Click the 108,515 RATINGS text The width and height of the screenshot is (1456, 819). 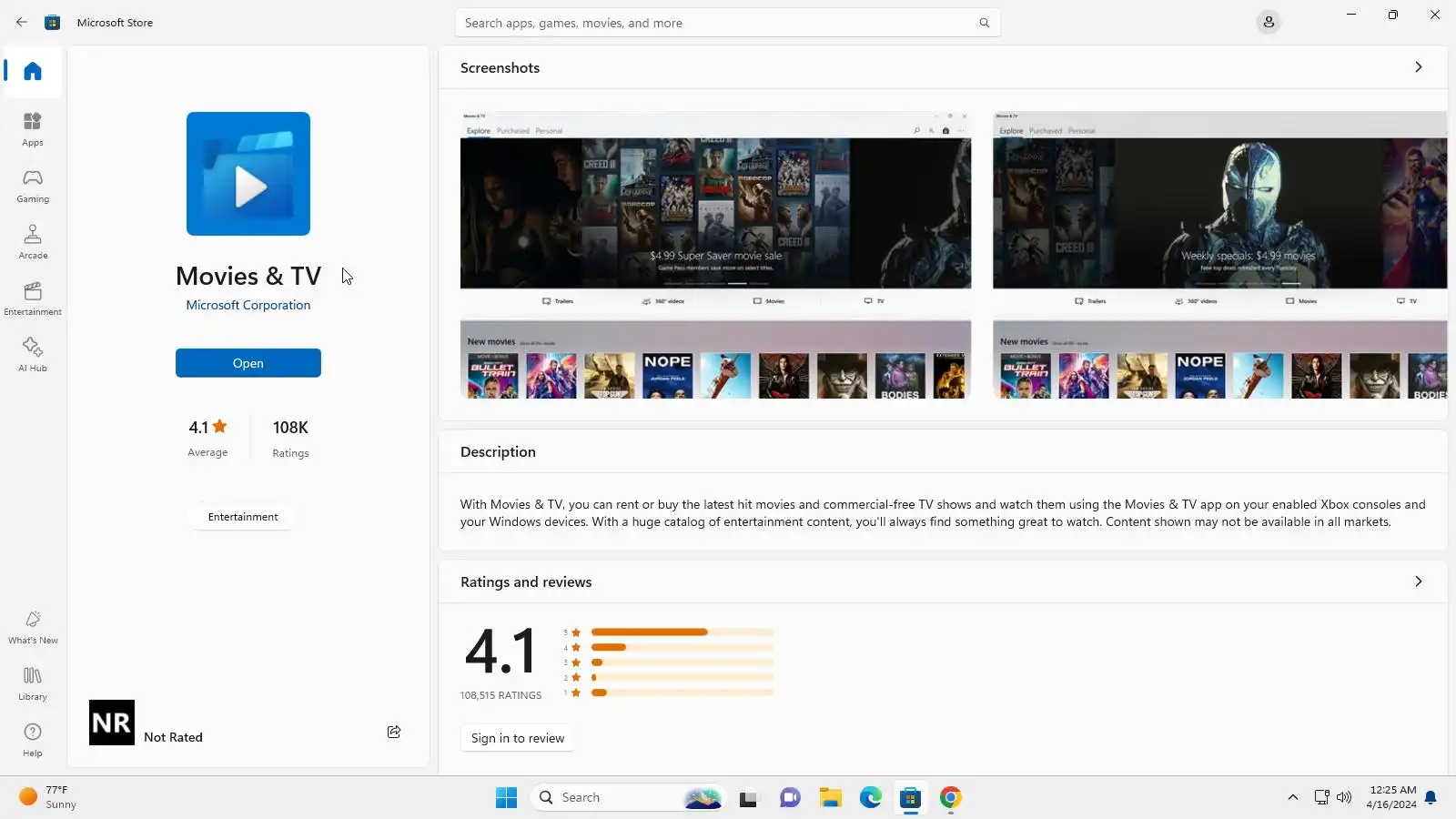pos(500,695)
